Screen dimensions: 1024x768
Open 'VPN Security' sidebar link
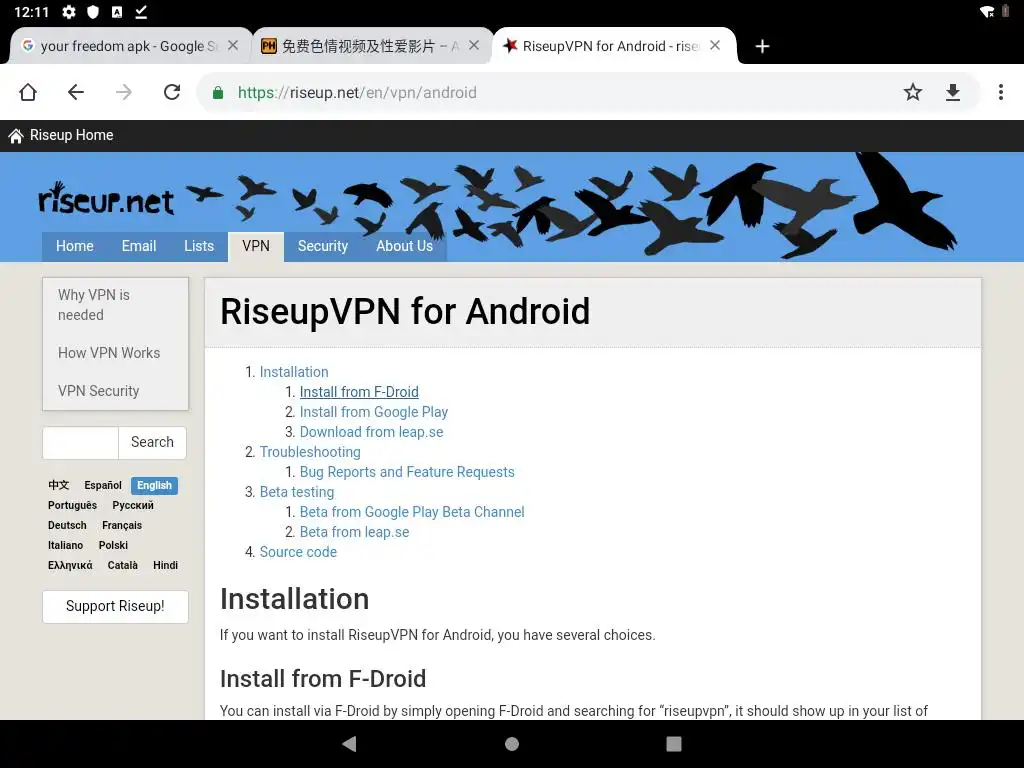99,391
